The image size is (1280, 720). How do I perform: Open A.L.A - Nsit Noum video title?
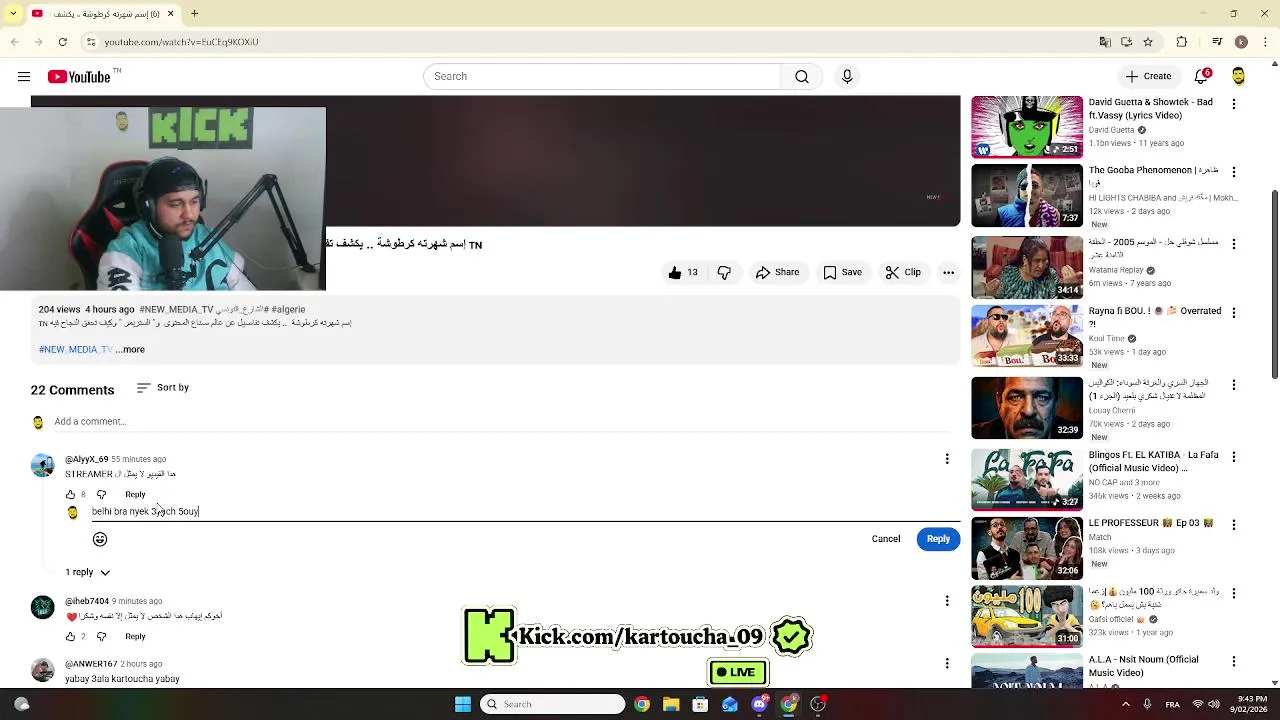1144,666
